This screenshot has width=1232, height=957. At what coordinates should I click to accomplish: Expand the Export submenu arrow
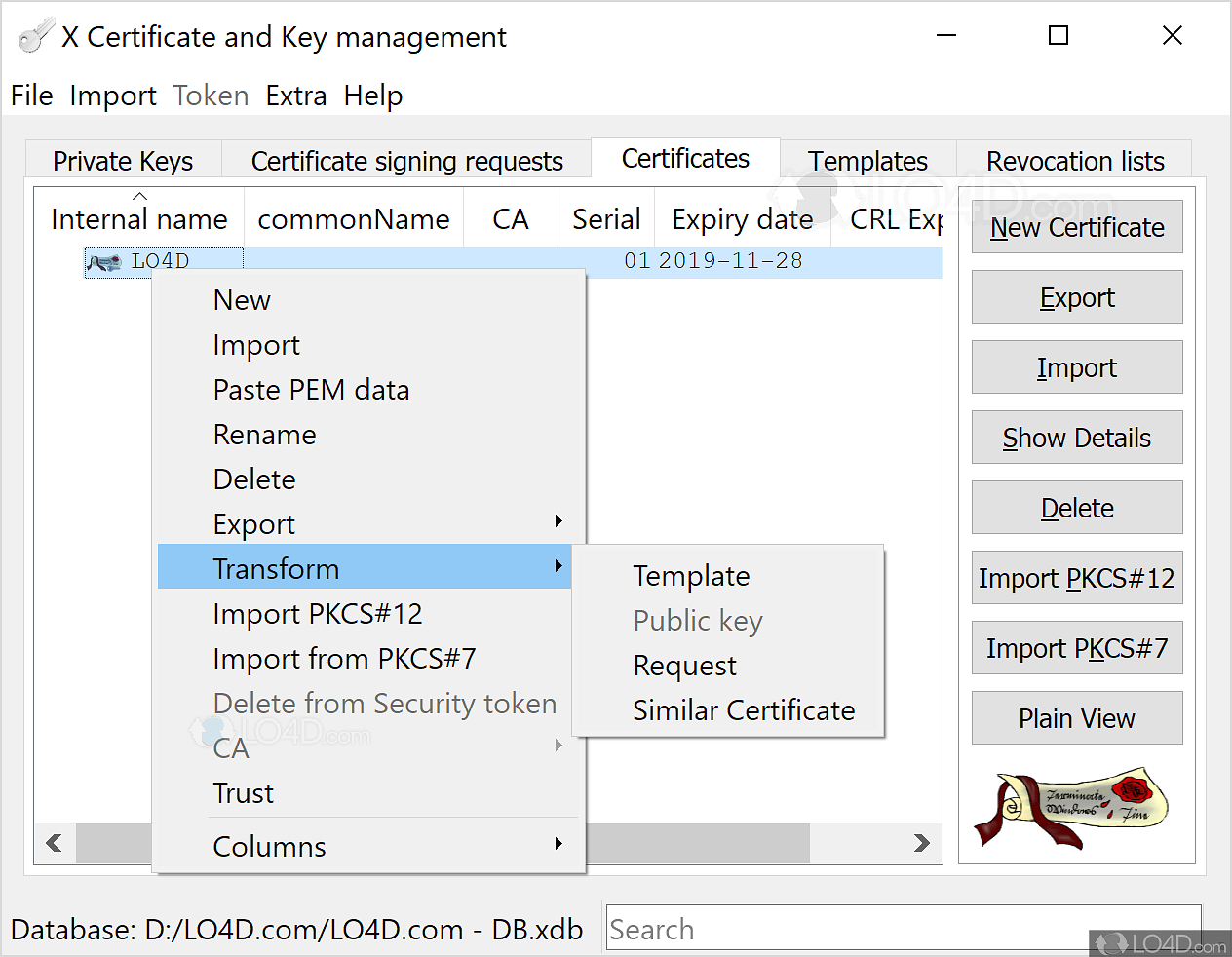[x=558, y=521]
